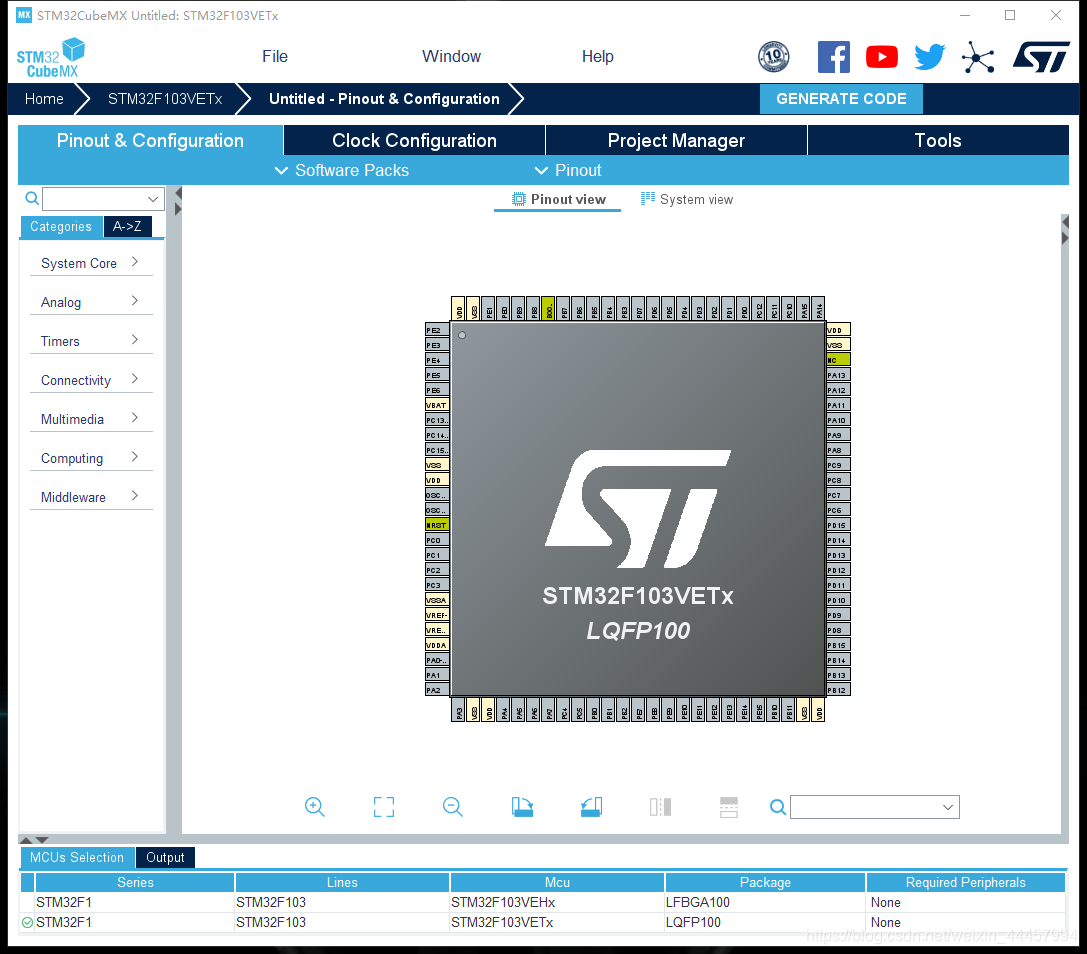
Task: Click the down arrow on the bottom panel splitter
Action: coord(42,840)
